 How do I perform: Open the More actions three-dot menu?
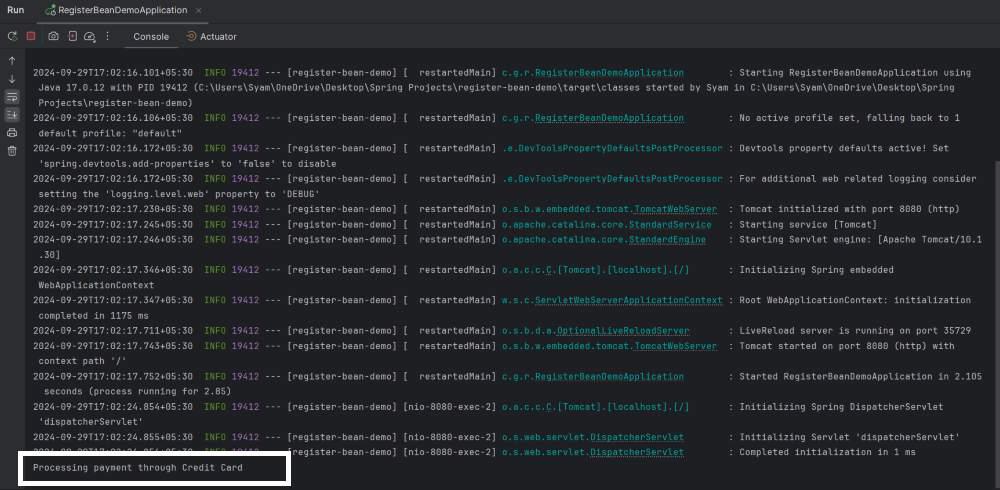point(107,36)
